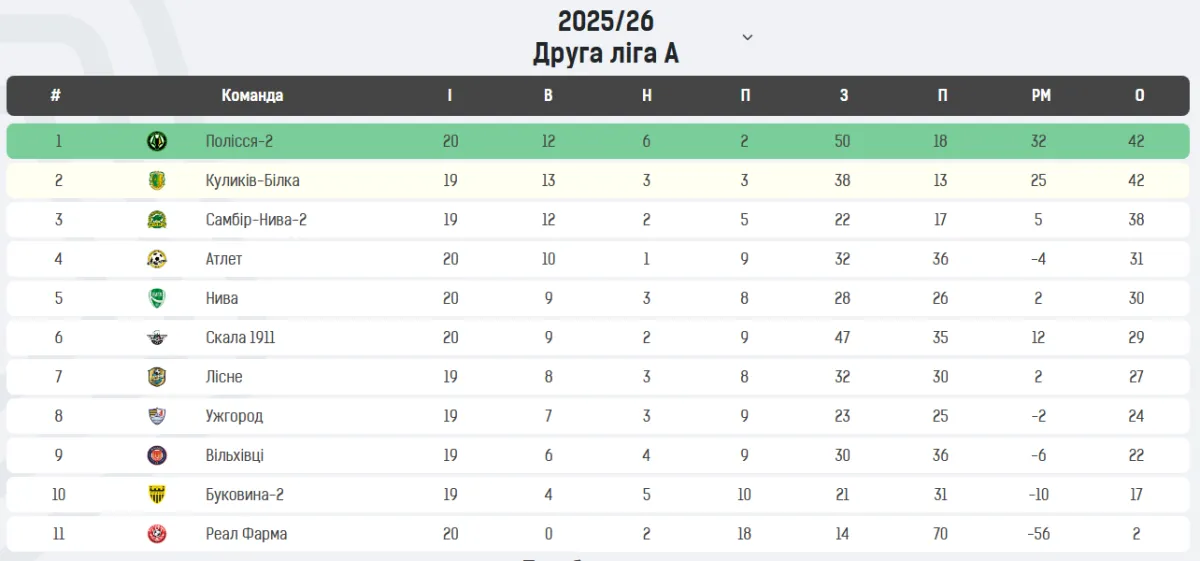Click the Нива team crest icon
The image size is (1200, 561).
coord(157,298)
